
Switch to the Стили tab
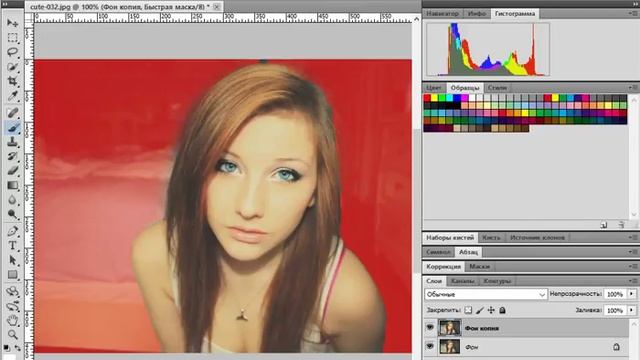coord(497,88)
